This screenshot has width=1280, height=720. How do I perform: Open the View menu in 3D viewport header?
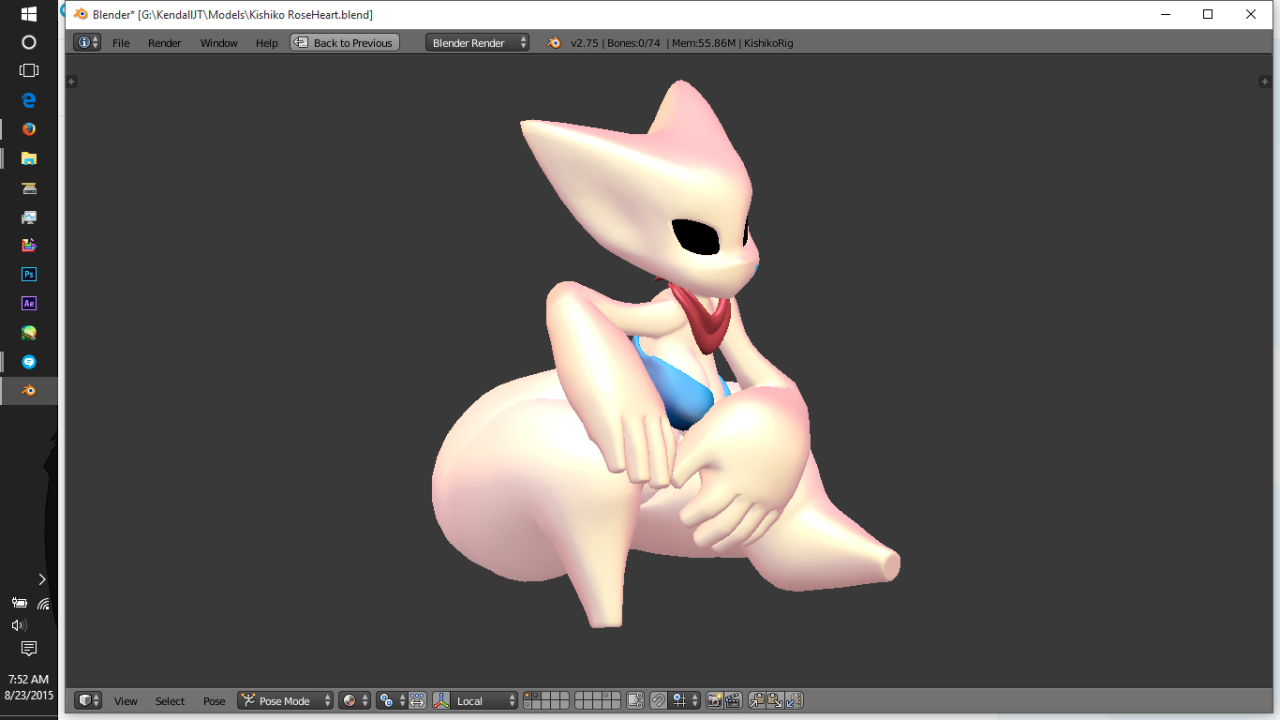(126, 701)
